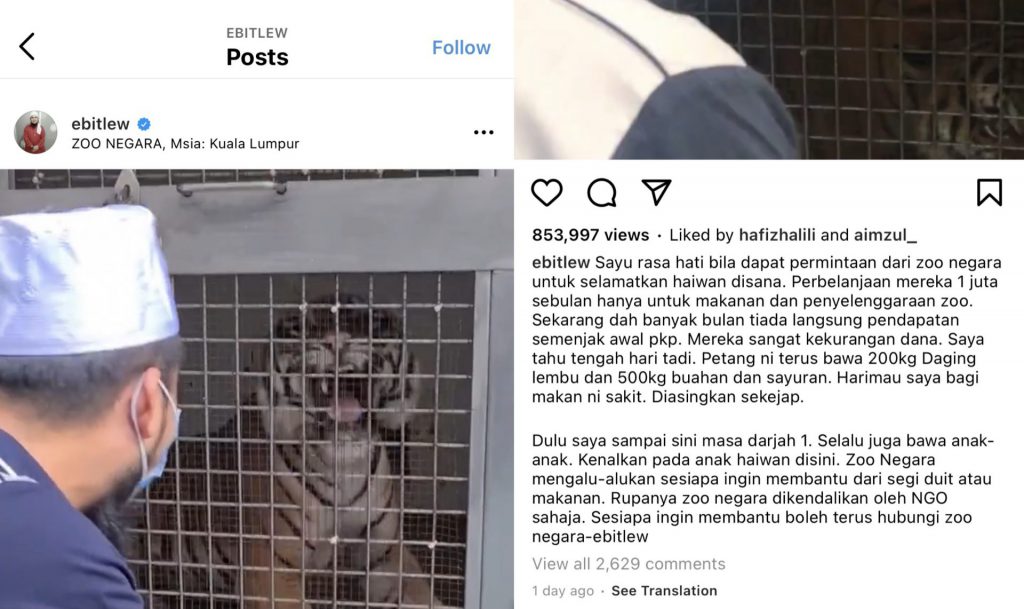
Task: Open ZOO NEGARA location tag
Action: coord(185,144)
